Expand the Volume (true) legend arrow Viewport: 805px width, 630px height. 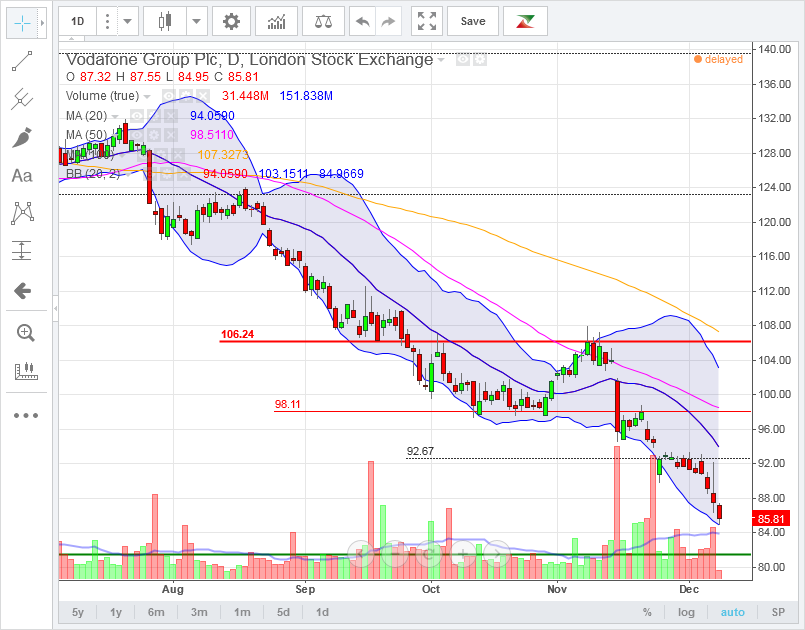[147, 97]
